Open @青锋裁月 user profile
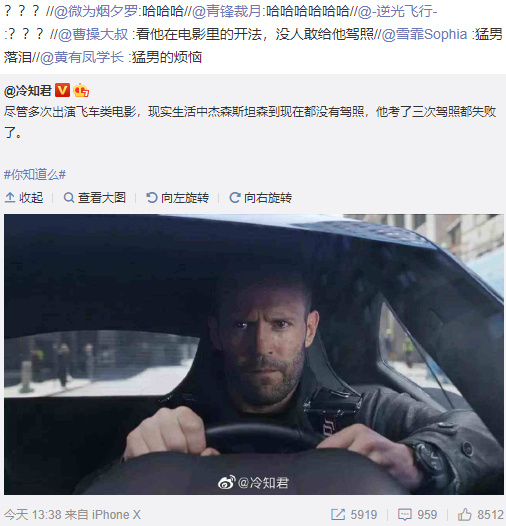Screen dimensions: 506x526 [x=227, y=12]
